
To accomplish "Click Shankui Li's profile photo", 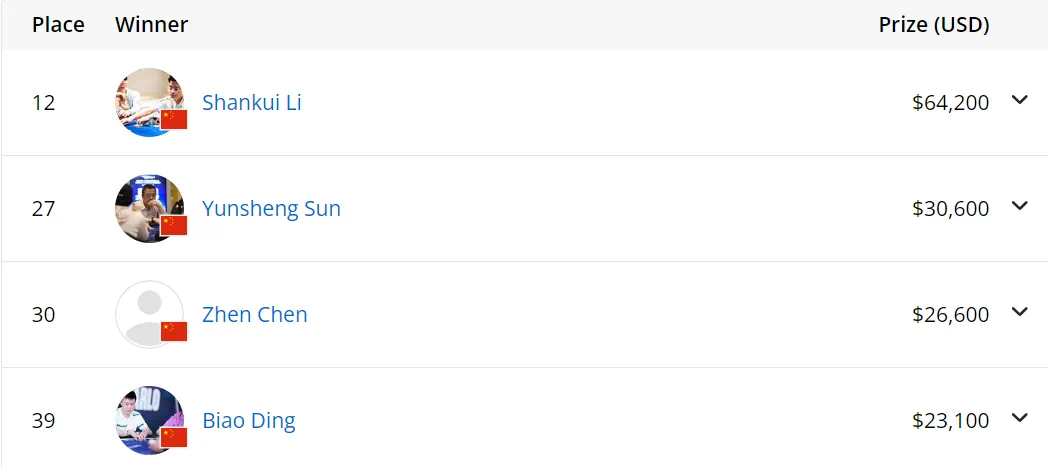I will tap(146, 100).
